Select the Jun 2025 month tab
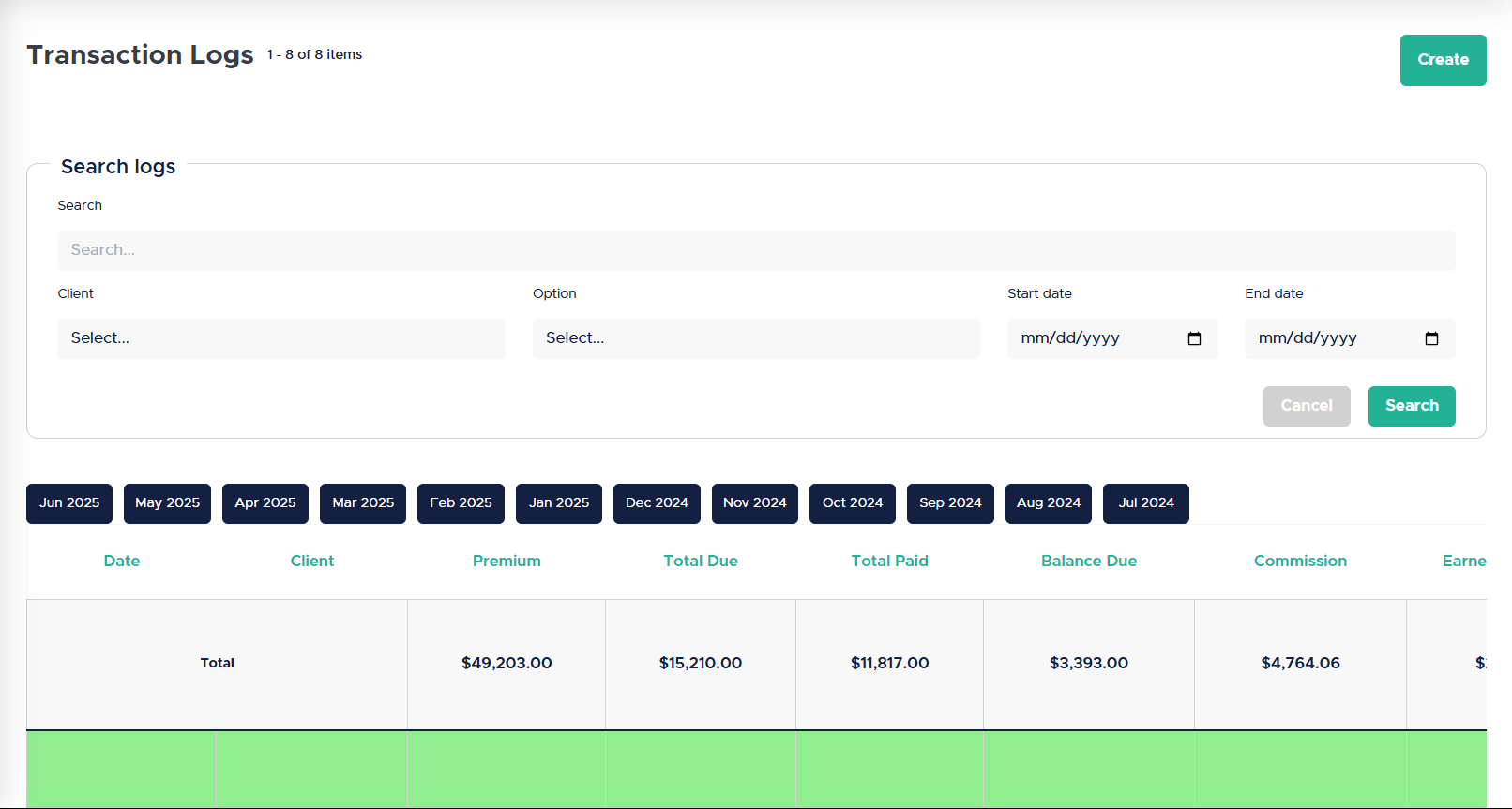1512x809 pixels. click(x=69, y=503)
